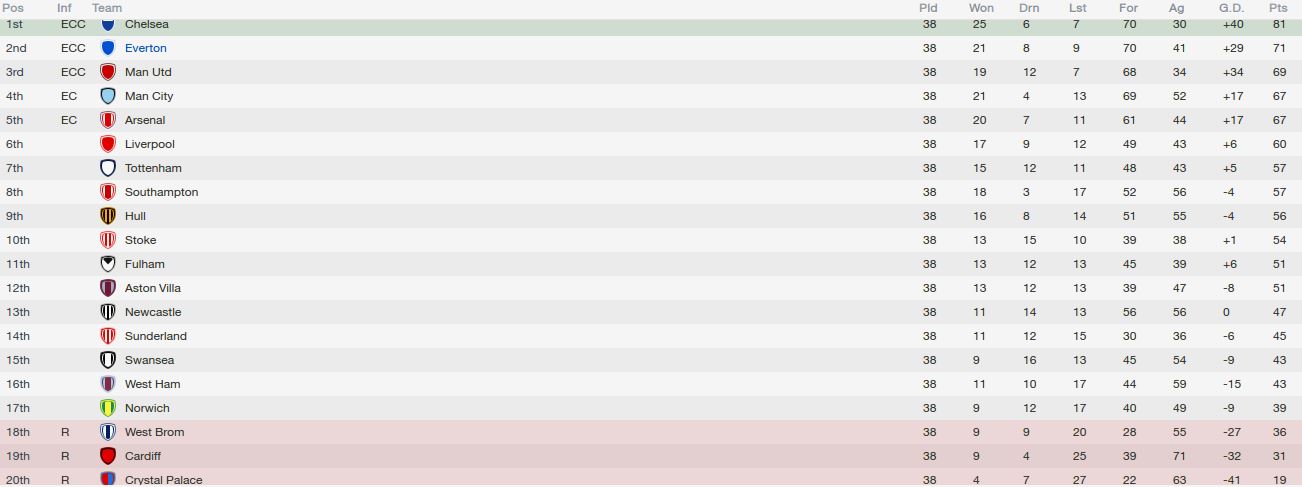Image resolution: width=1302 pixels, height=487 pixels.
Task: Select the Sunderland team name
Action: pos(156,336)
